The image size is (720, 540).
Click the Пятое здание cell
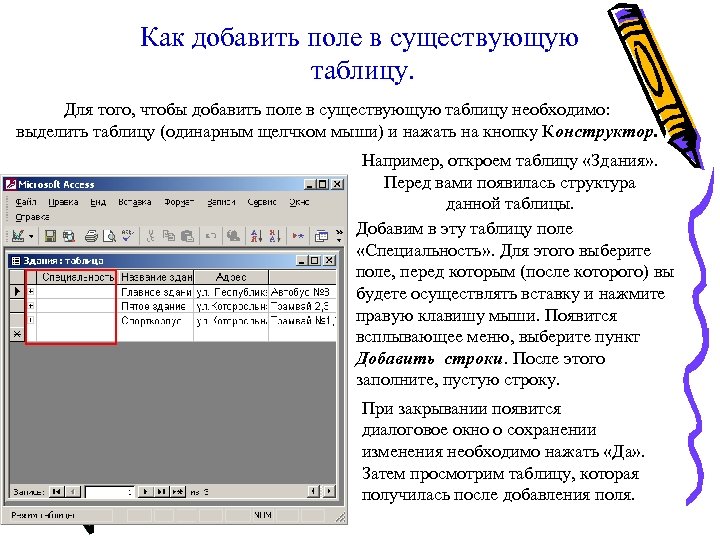click(x=156, y=306)
